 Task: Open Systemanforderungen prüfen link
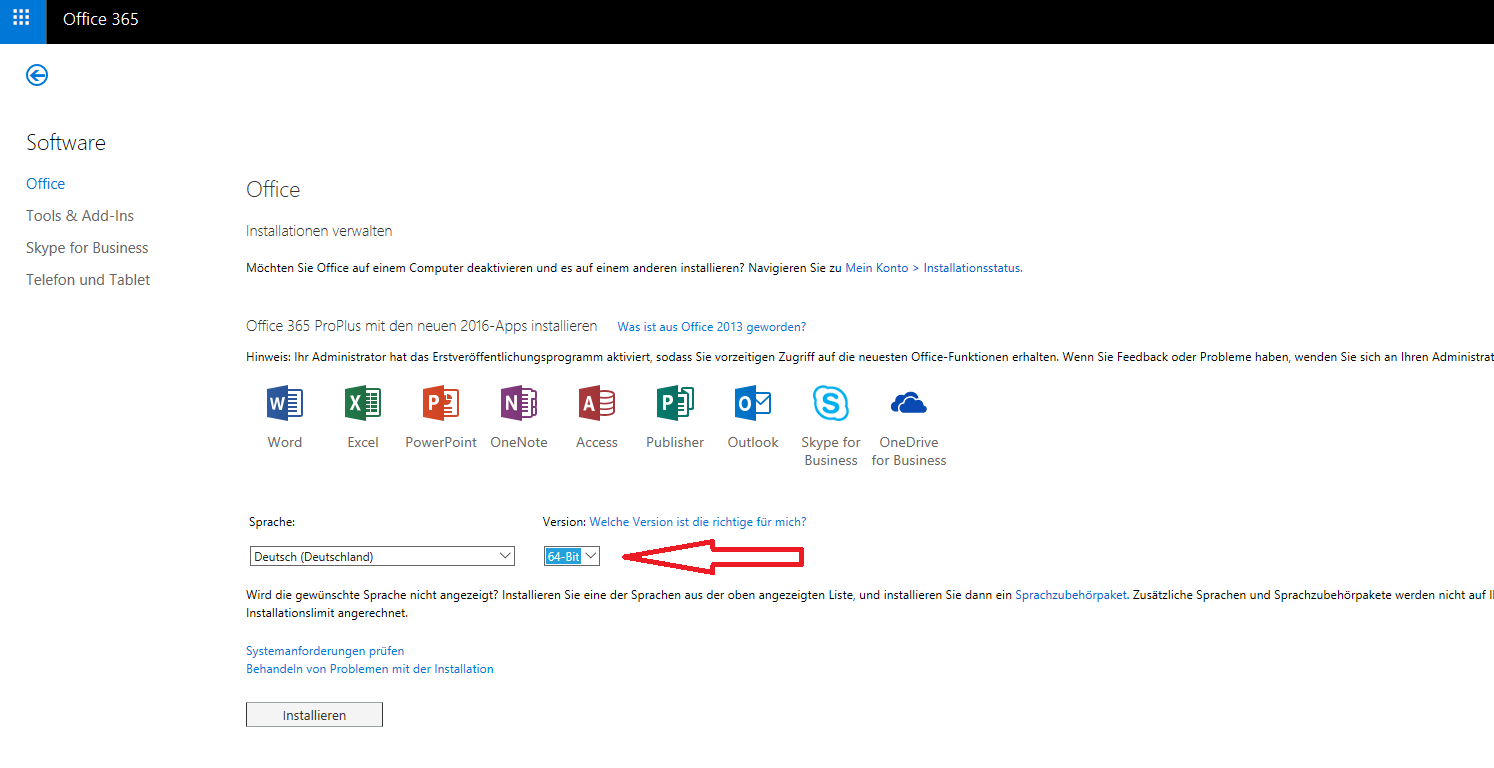(325, 651)
